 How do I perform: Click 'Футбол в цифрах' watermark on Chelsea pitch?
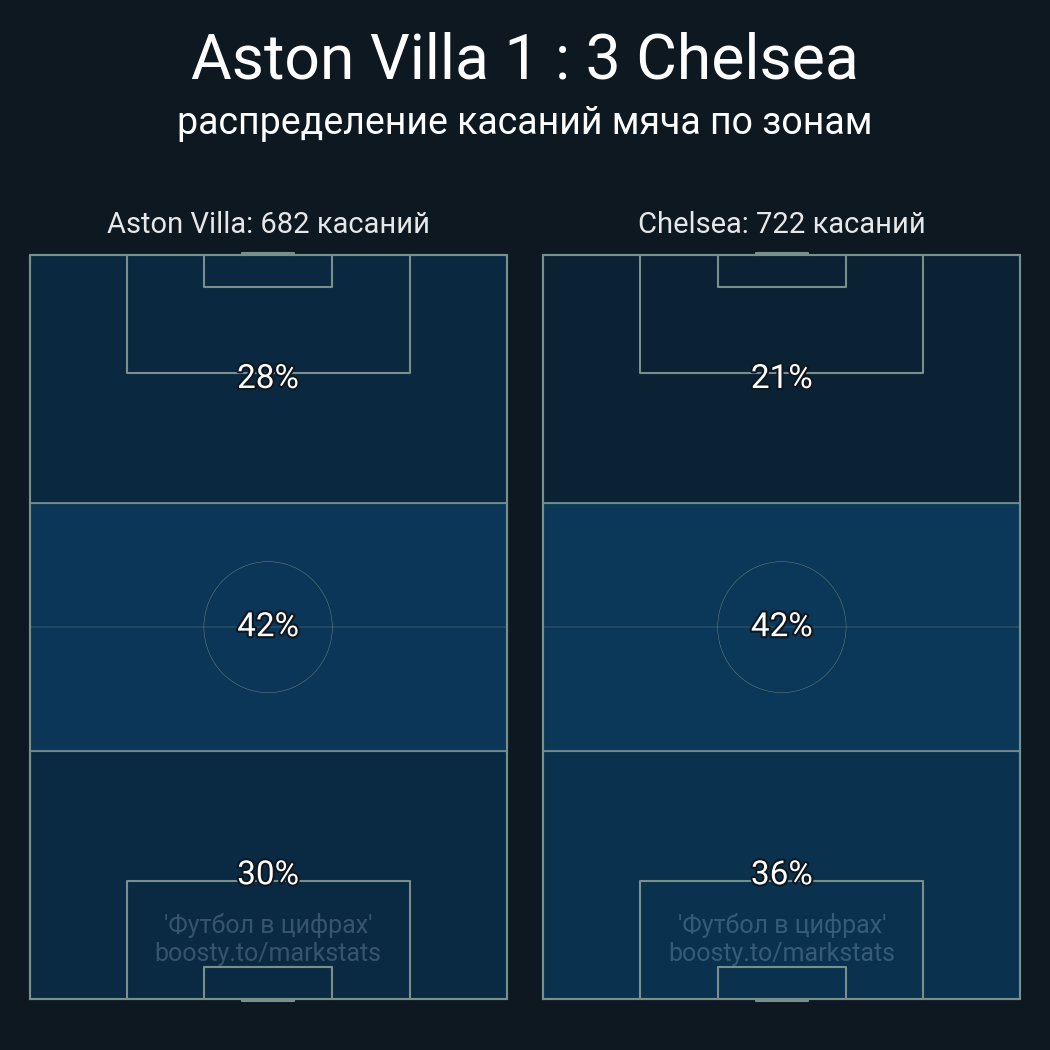tap(781, 924)
